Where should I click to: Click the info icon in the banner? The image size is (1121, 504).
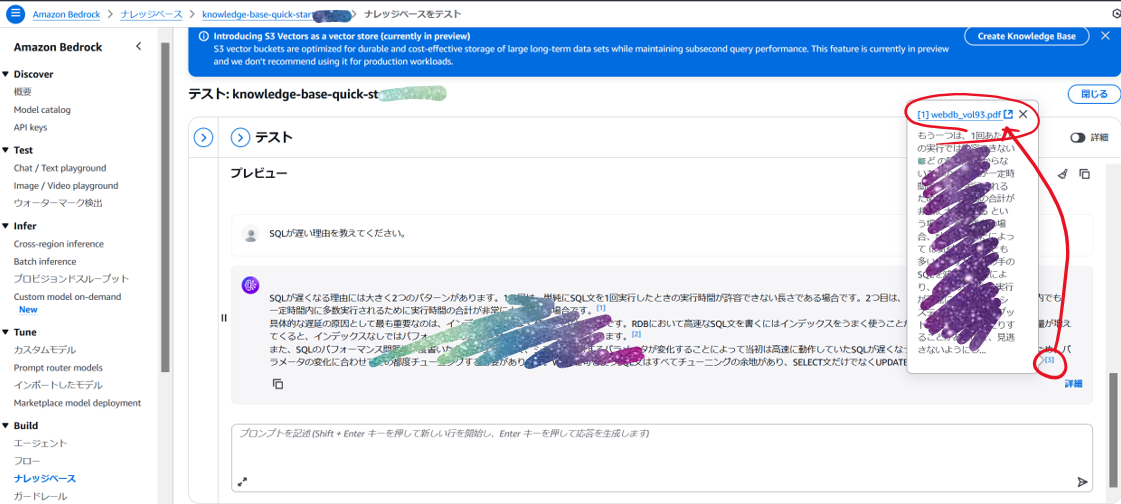pos(203,36)
